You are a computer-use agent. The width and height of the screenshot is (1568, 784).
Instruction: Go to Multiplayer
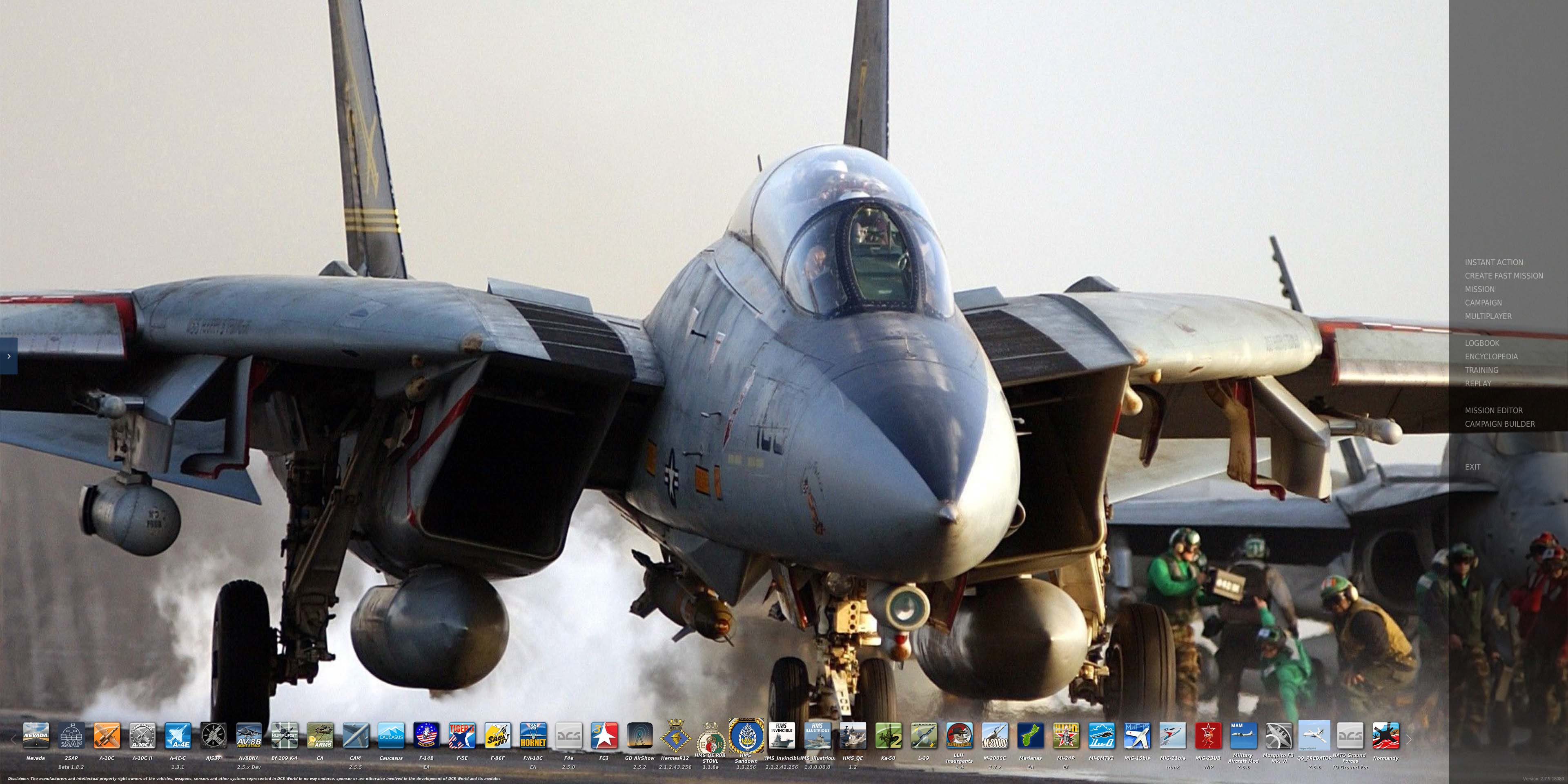coord(1488,316)
